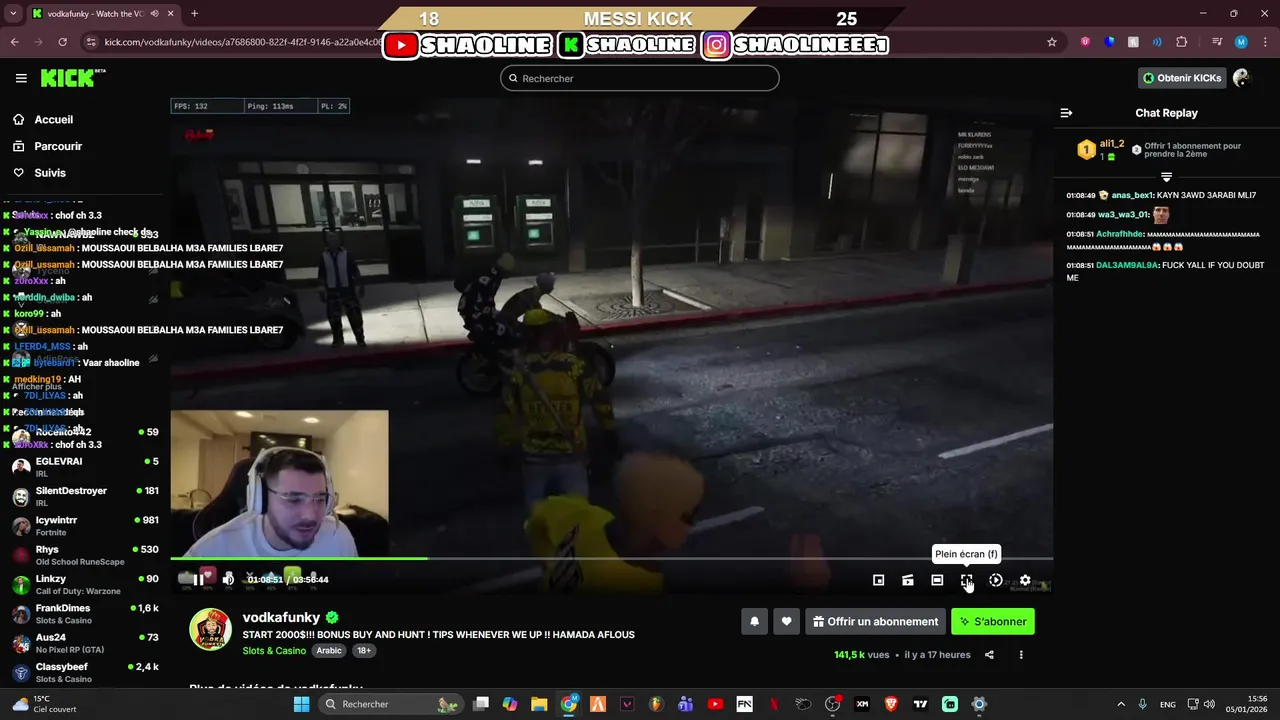Open FrankDimes channel in sidebar
This screenshot has width=1280, height=720.
[85, 614]
